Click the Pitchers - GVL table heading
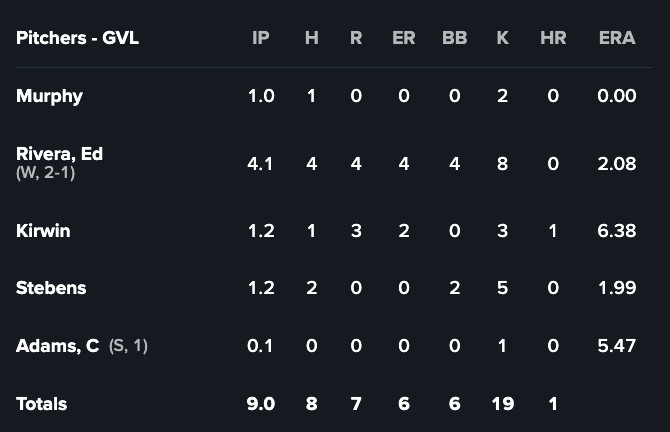 pos(77,38)
